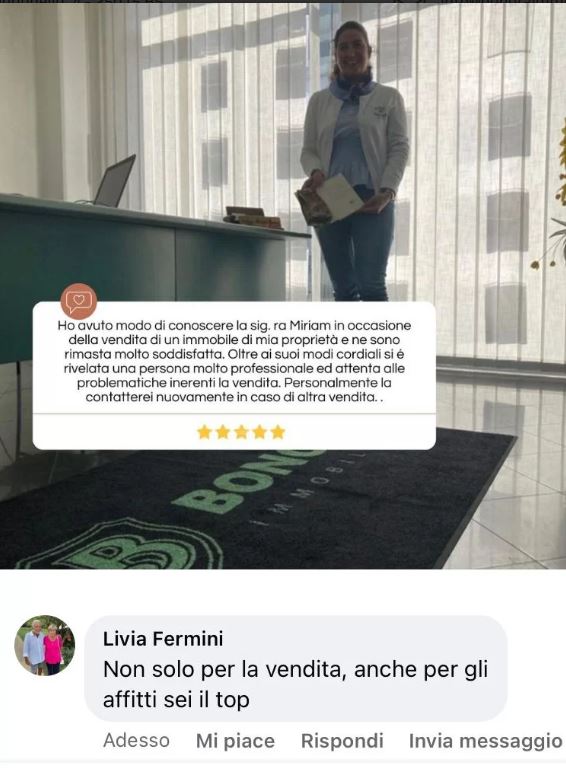Viewport: 566px width, 768px height.
Task: Click the orange heart speech-bubble icon
Action: 79,301
